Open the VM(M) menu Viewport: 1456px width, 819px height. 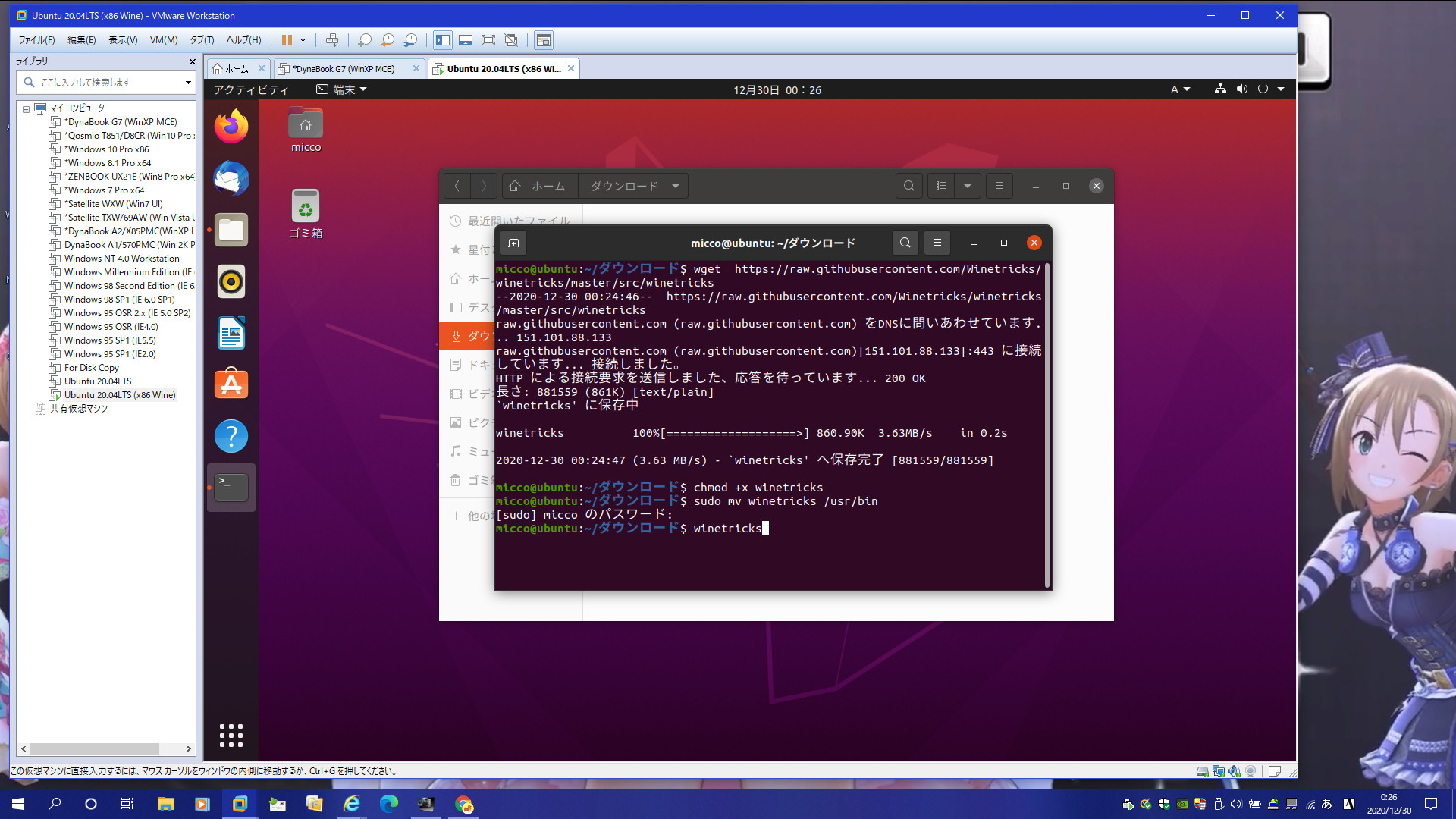[163, 40]
